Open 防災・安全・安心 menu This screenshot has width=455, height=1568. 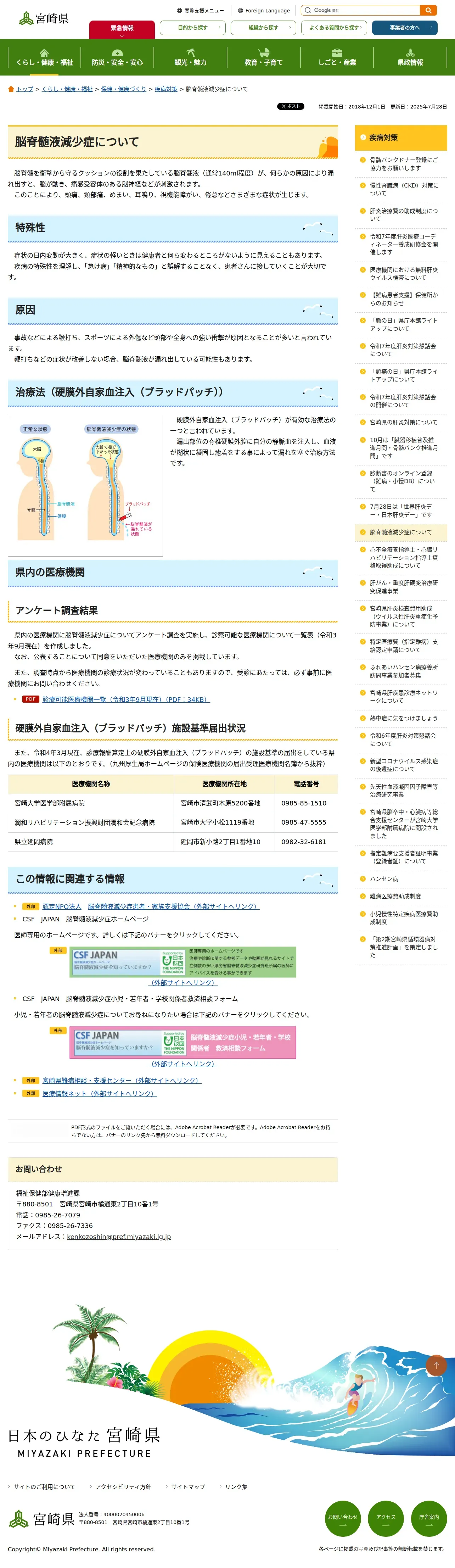[117, 57]
